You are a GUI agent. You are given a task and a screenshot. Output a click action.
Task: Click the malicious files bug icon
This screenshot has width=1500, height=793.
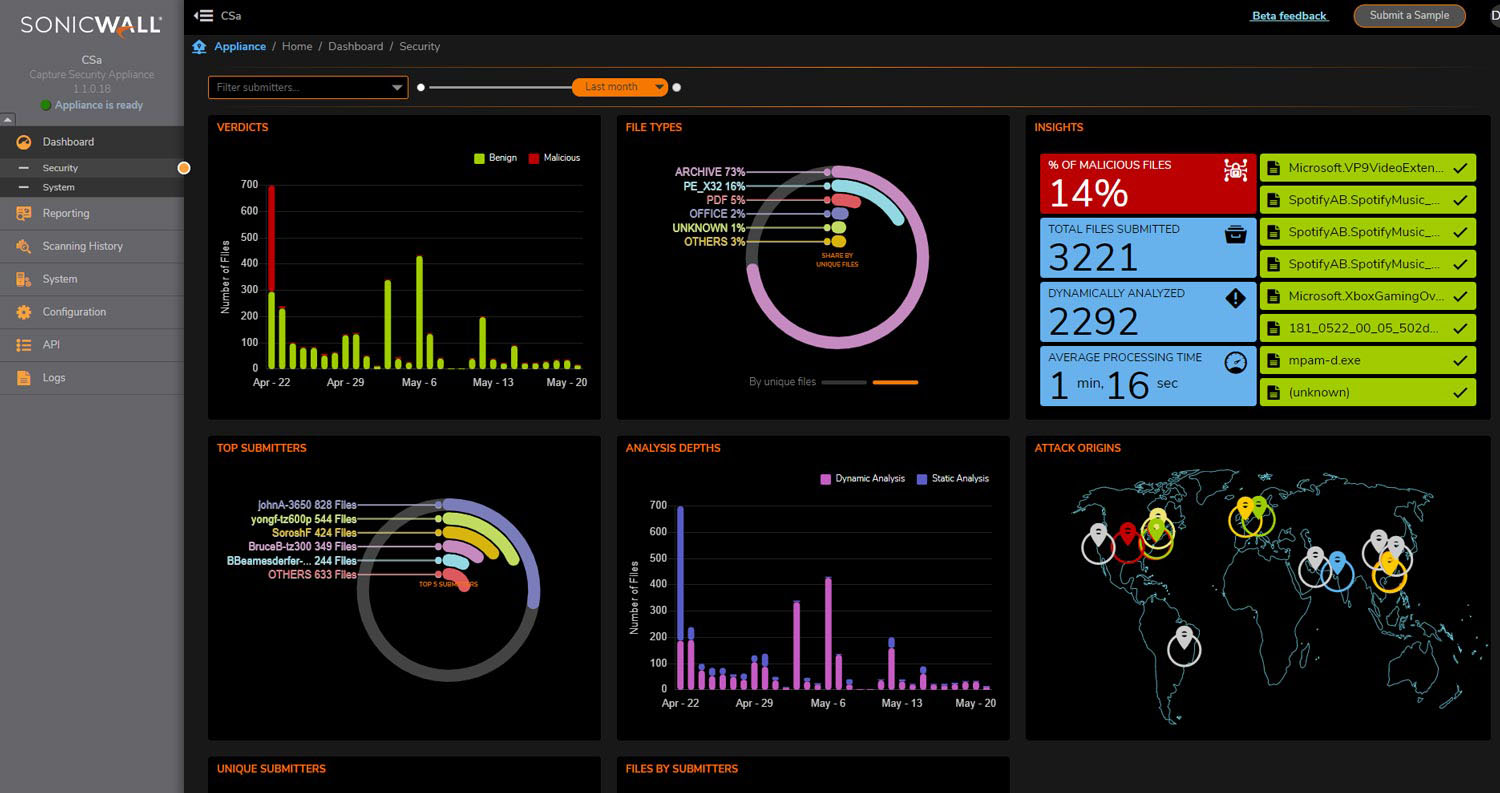(x=1235, y=170)
